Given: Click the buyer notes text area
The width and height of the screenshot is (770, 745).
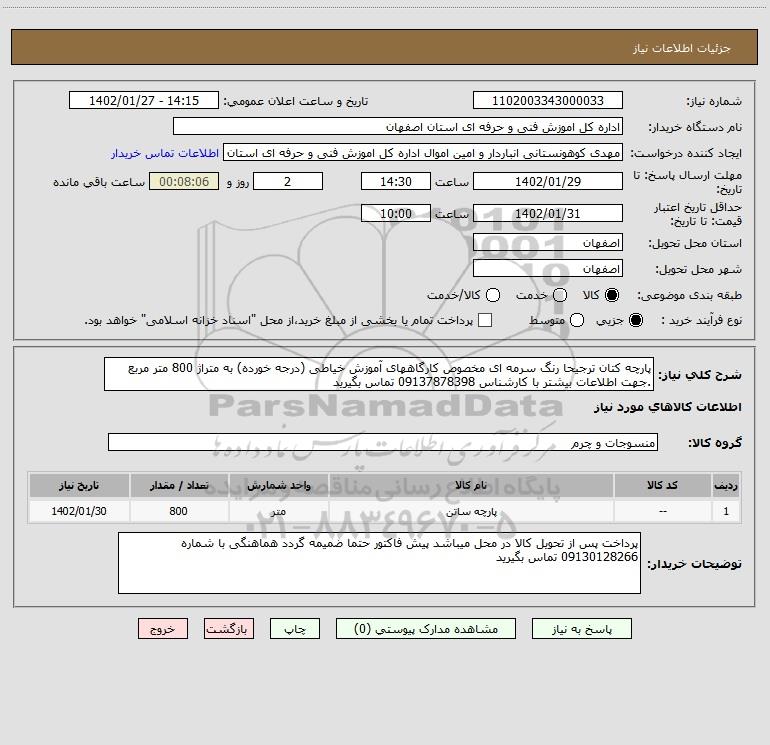Looking at the screenshot, I should point(379,563).
